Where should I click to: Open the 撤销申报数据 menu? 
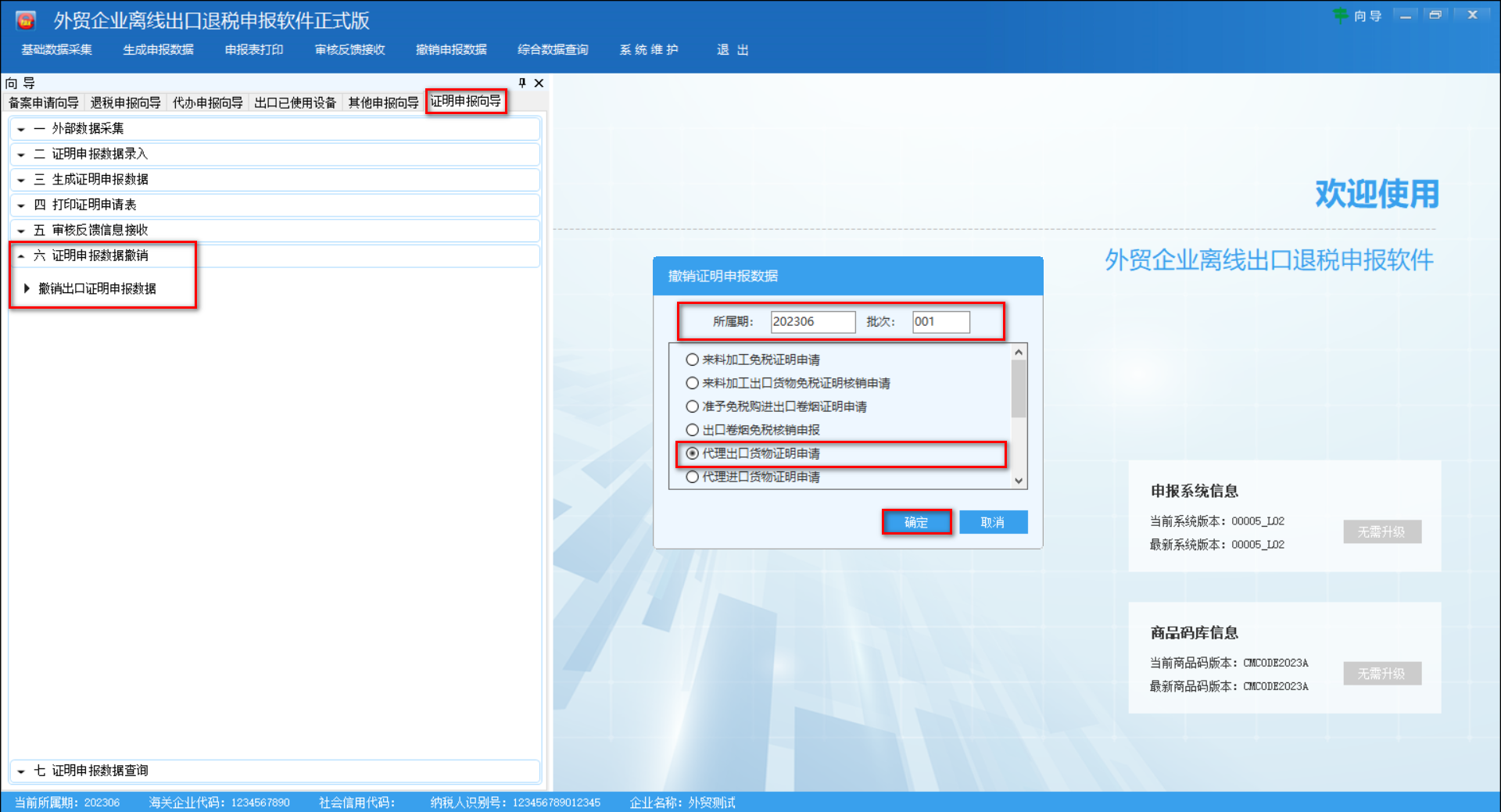pos(451,49)
